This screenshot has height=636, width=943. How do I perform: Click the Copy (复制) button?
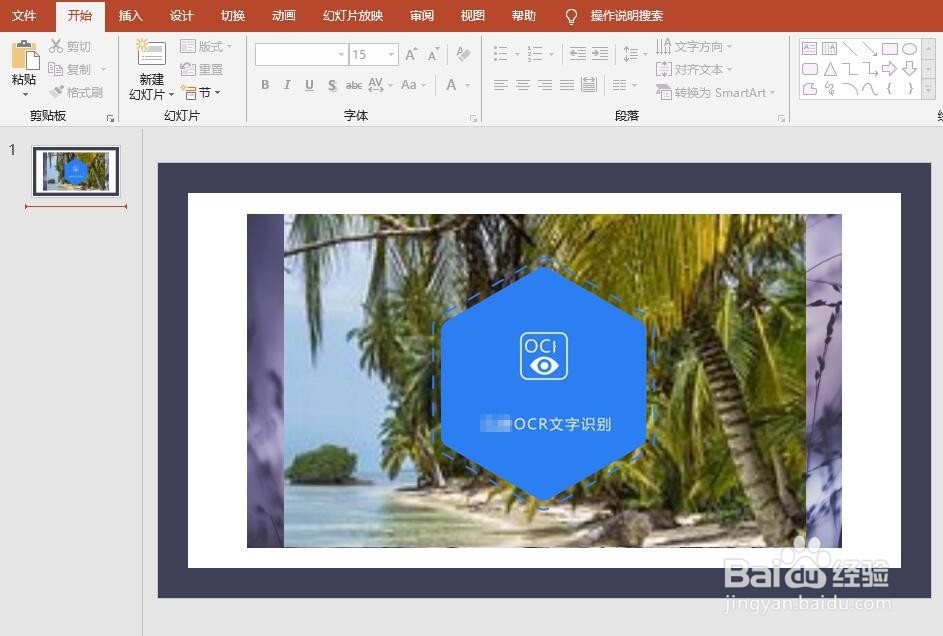coord(70,69)
